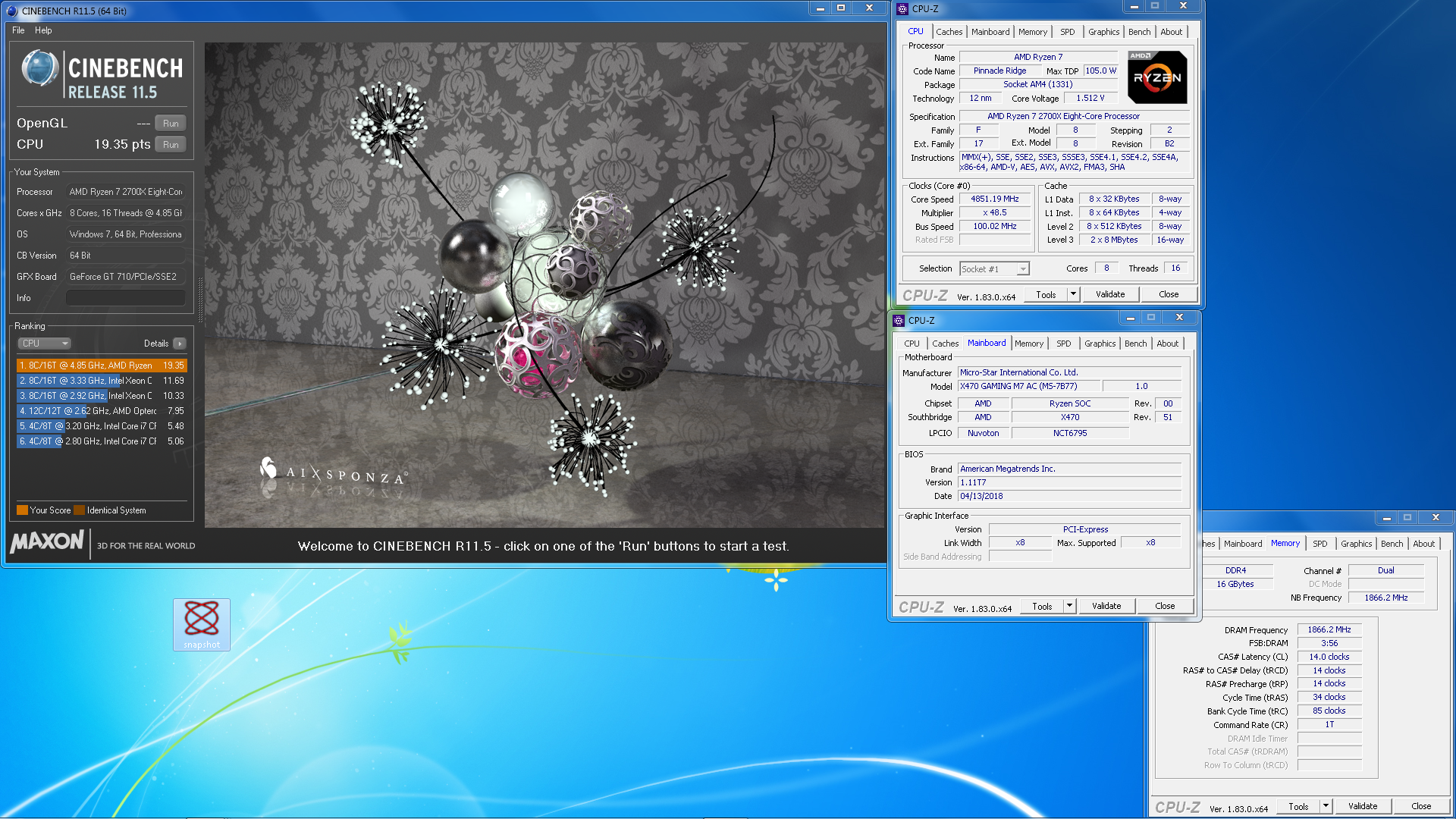Image resolution: width=1456 pixels, height=819 pixels.
Task: Select ranking row 6 Intel Core i7 5.06
Action: pyautogui.click(x=102, y=441)
